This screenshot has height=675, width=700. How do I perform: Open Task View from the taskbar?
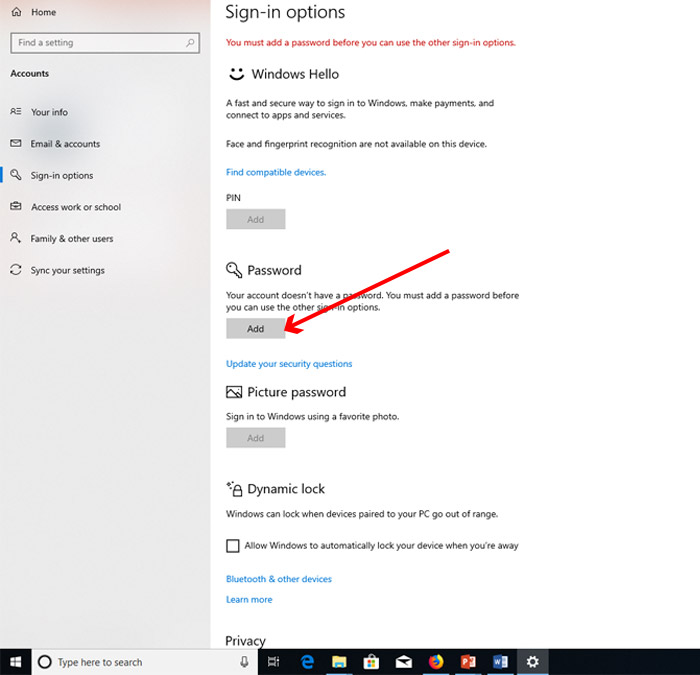tap(273, 662)
